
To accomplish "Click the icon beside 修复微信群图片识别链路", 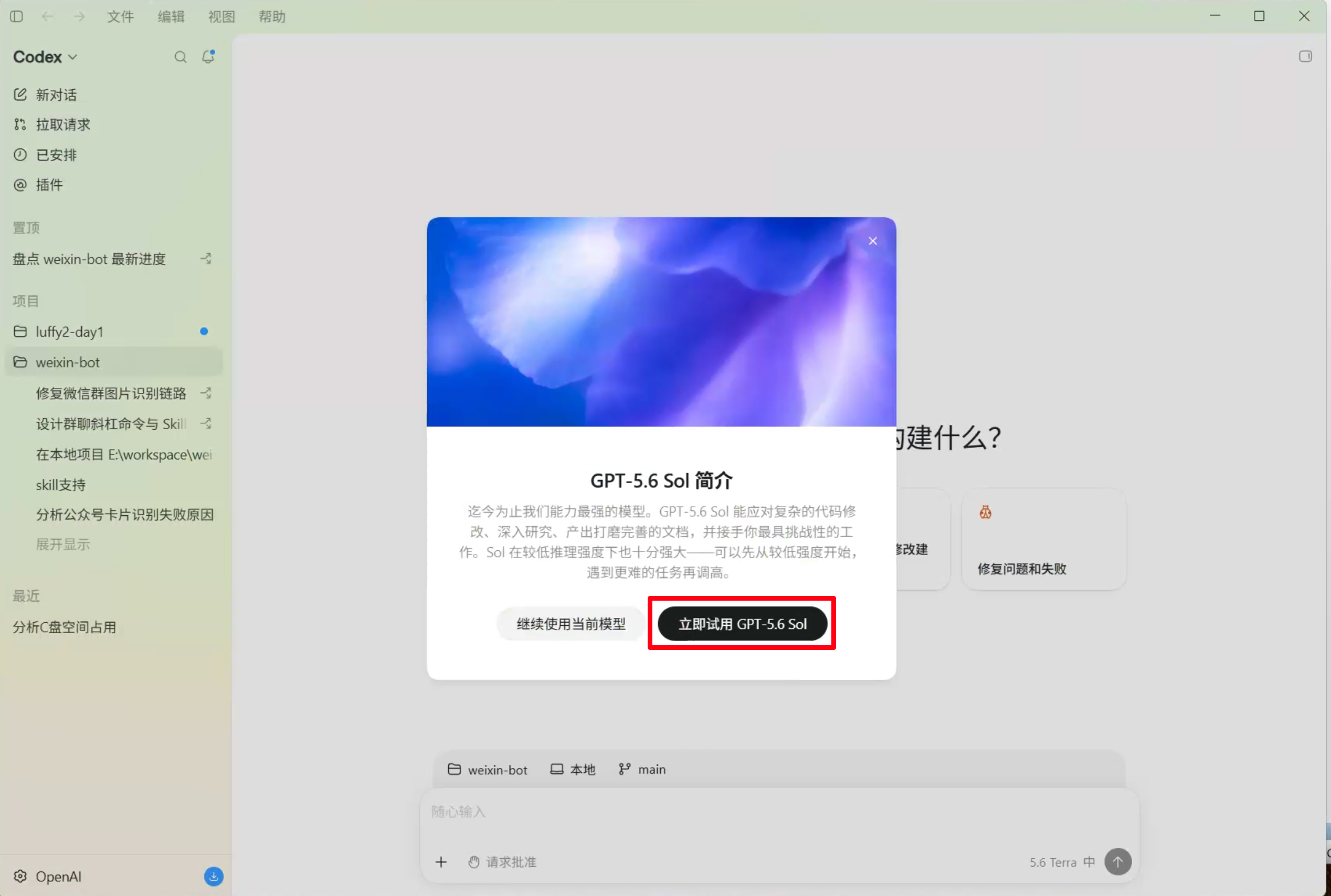I will [206, 393].
